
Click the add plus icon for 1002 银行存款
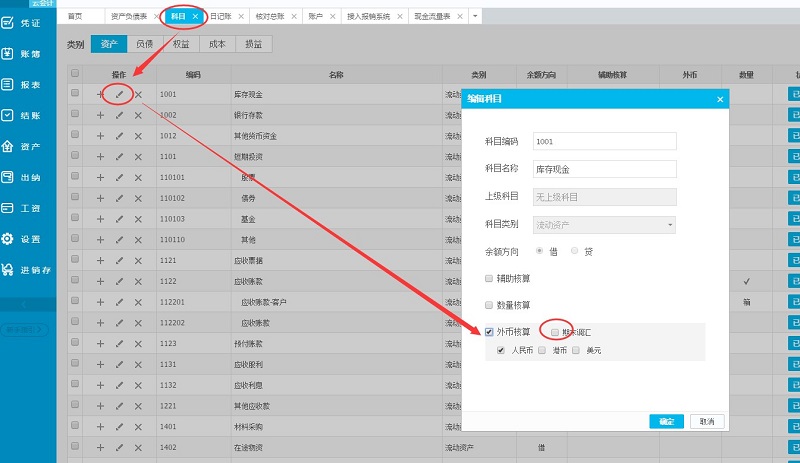(x=100, y=115)
